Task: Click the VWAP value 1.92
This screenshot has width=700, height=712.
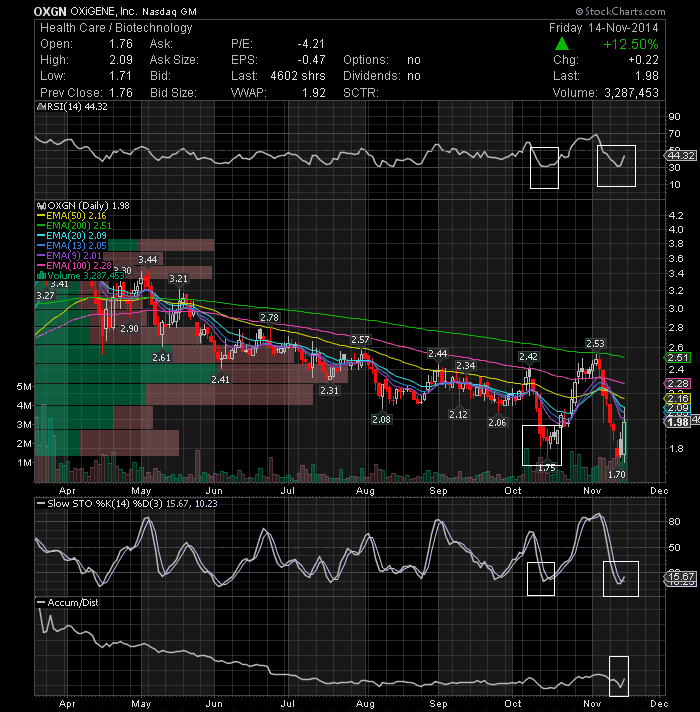Action: pyautogui.click(x=314, y=93)
